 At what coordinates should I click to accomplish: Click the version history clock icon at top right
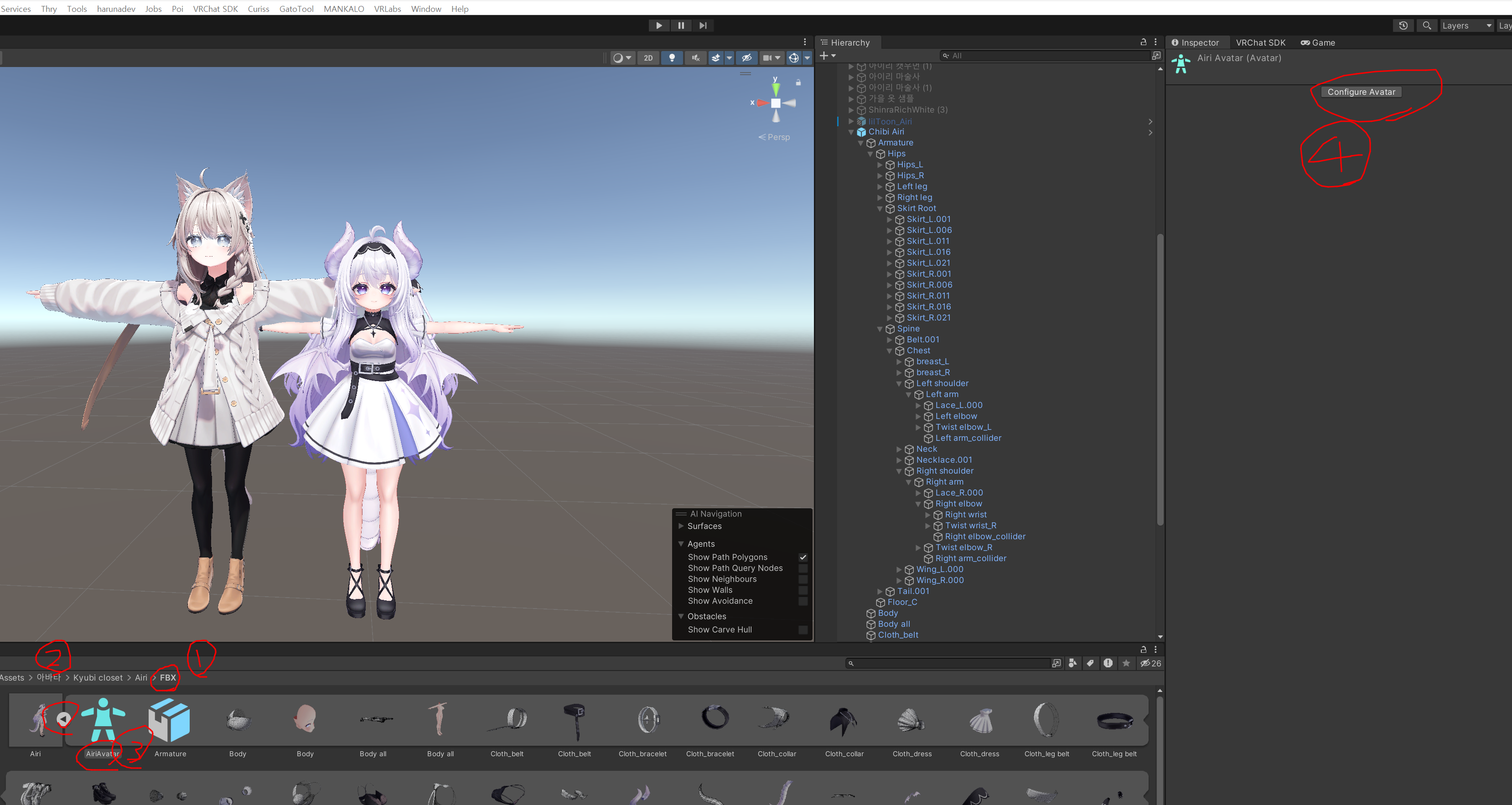click(x=1403, y=25)
